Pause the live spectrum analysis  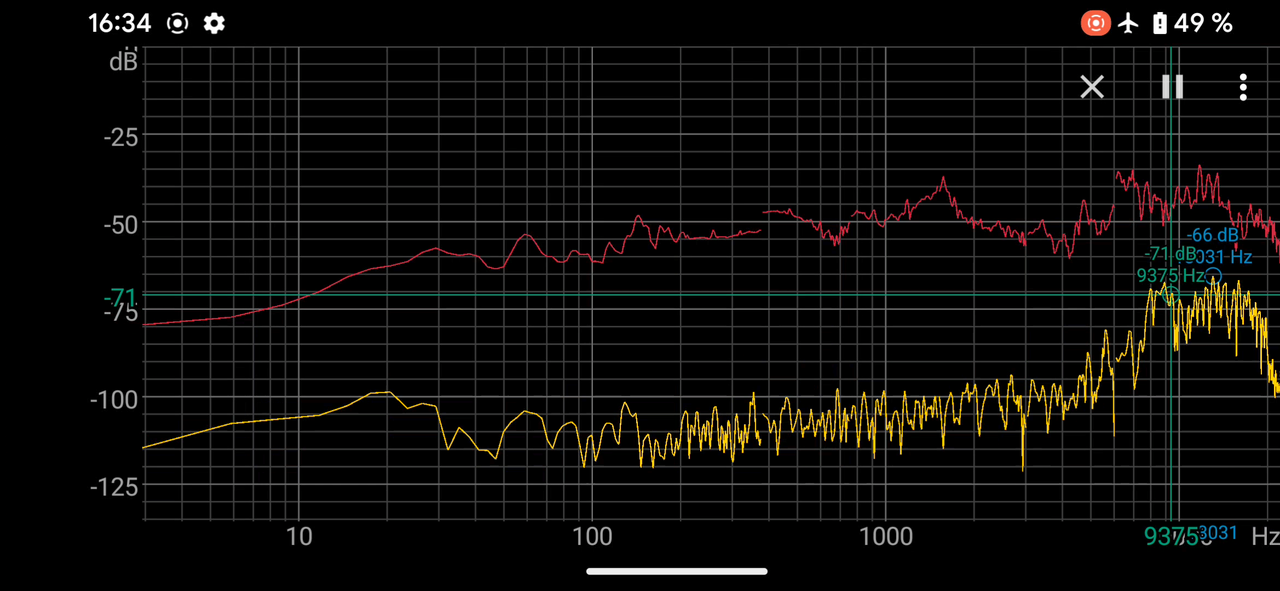click(x=1172, y=87)
